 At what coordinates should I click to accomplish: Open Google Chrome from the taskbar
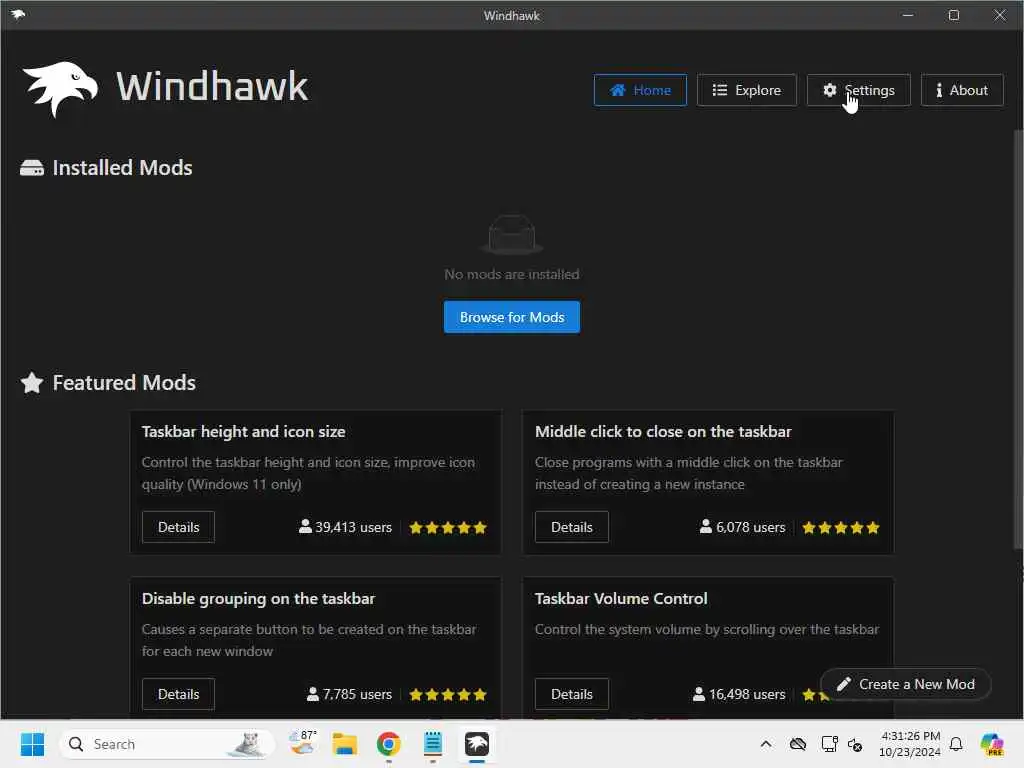389,744
